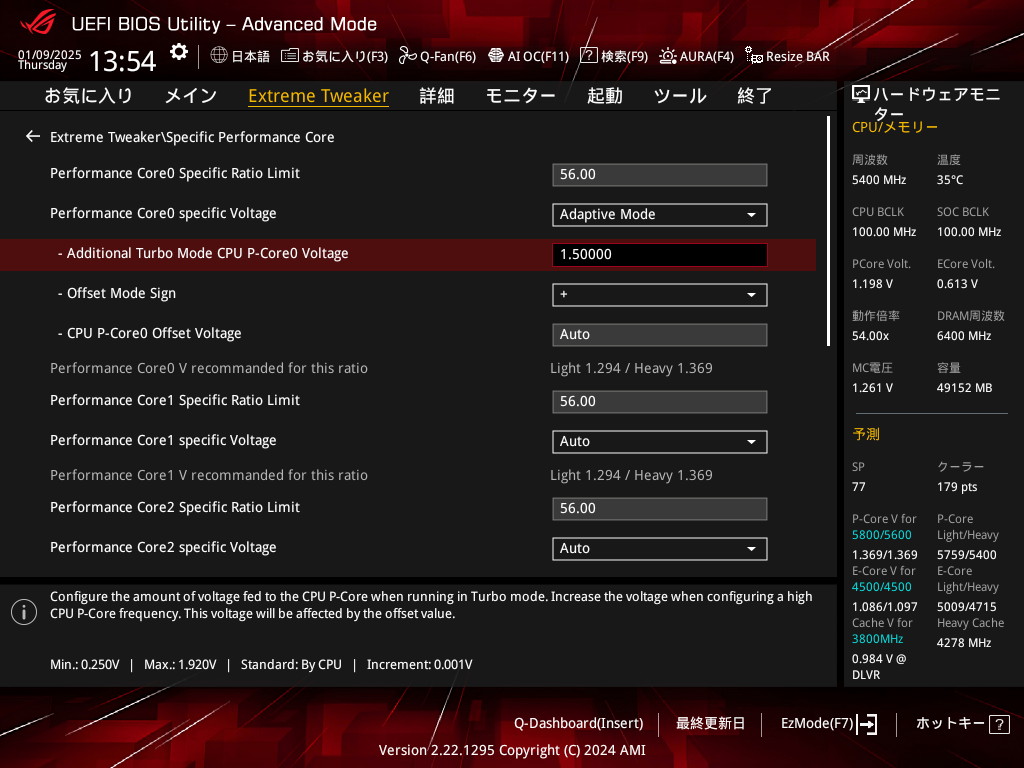Click the AI OC chip icon

[x=495, y=56]
